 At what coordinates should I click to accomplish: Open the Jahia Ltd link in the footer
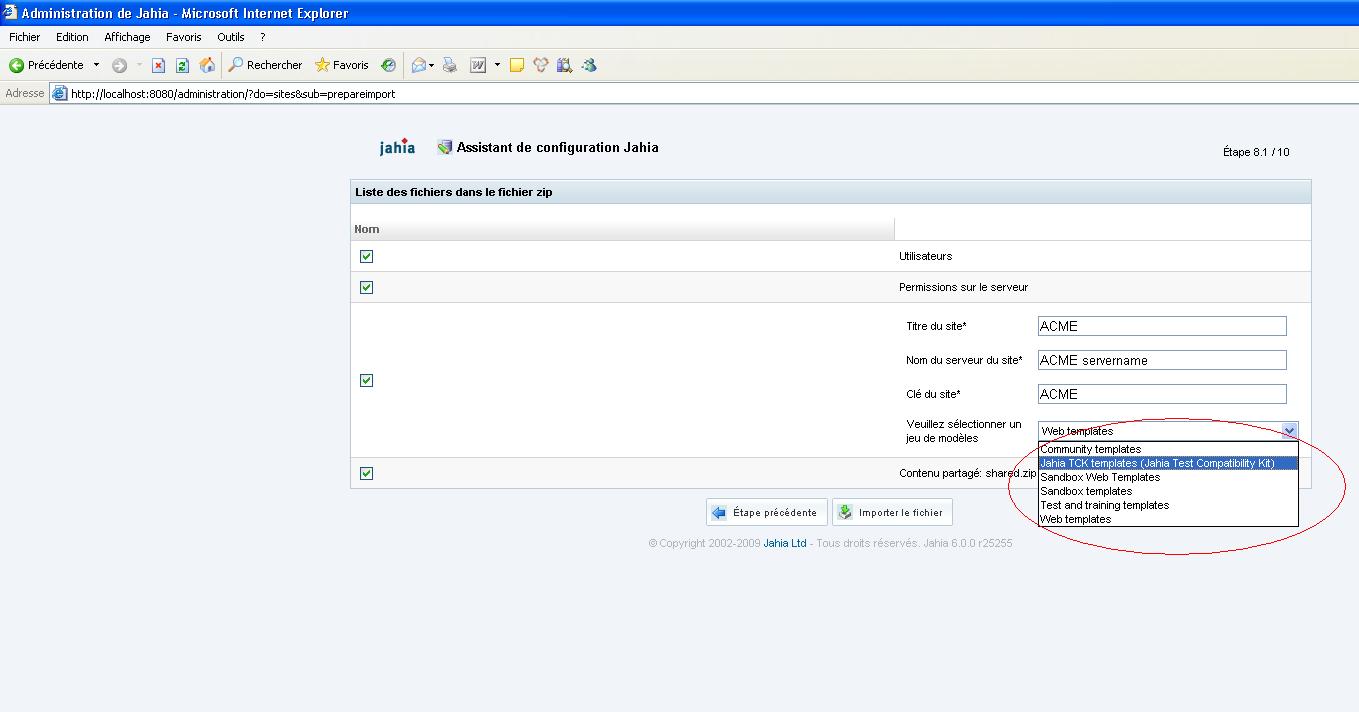[785, 543]
